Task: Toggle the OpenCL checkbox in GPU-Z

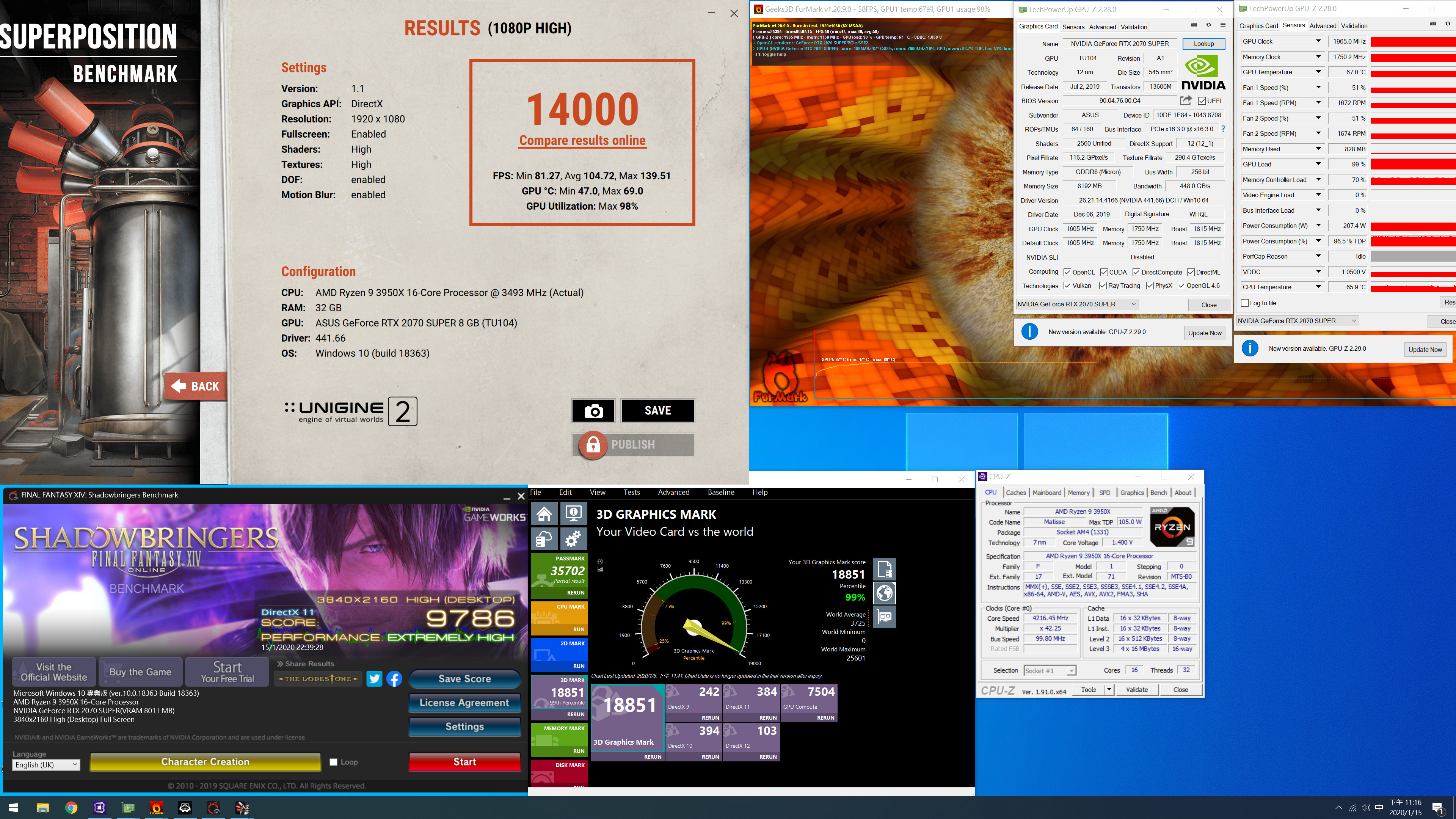Action: (x=1067, y=272)
